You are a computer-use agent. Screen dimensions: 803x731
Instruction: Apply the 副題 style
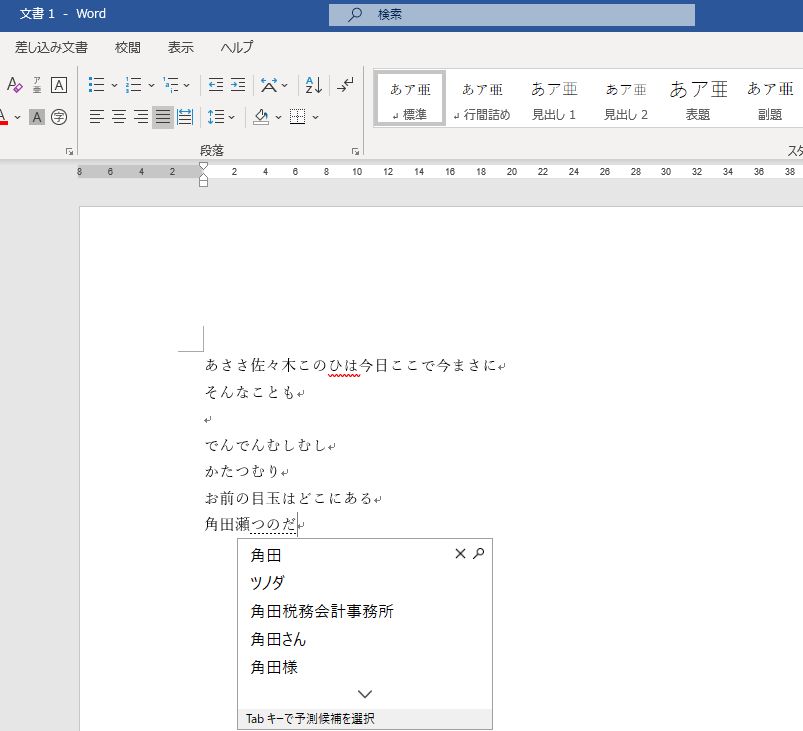point(770,98)
